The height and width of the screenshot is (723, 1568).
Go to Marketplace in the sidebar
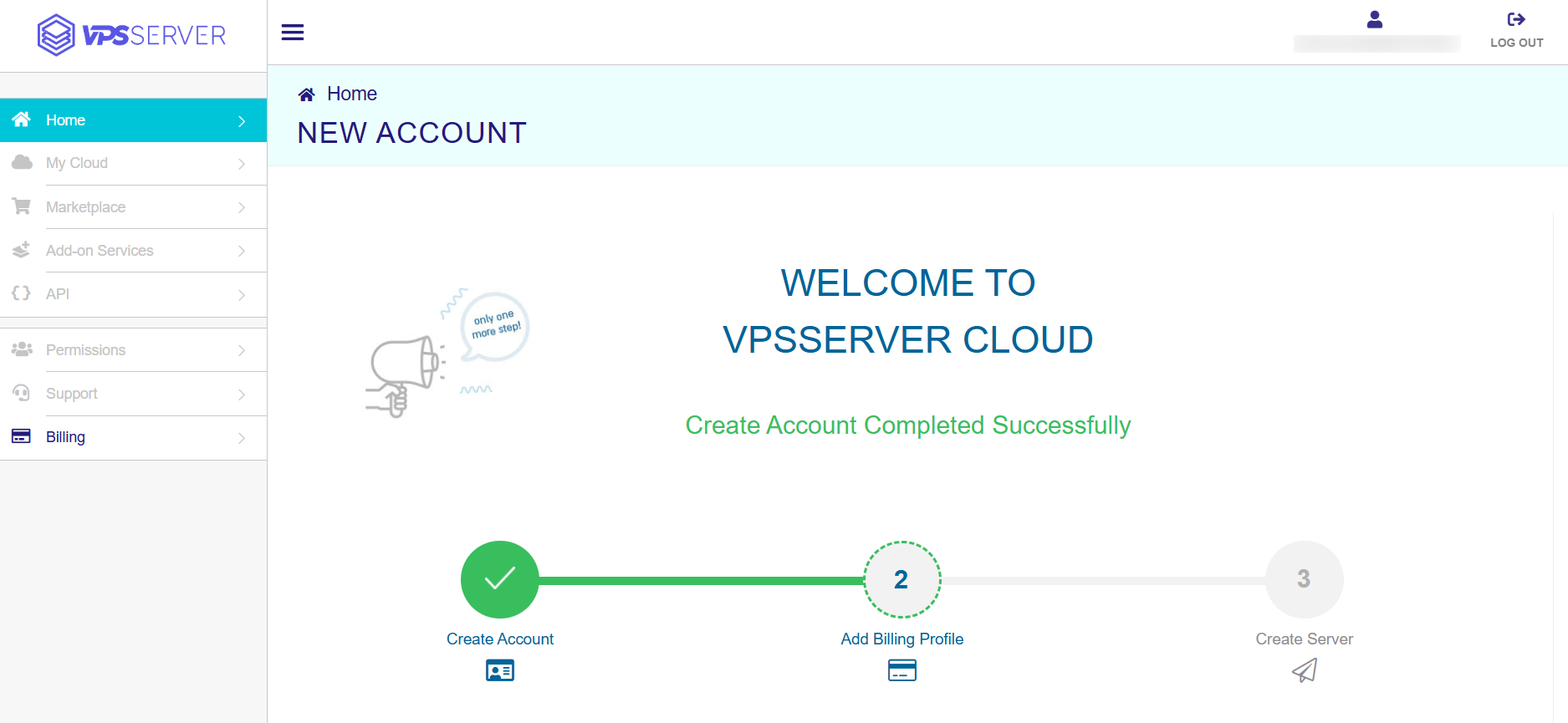(x=133, y=206)
